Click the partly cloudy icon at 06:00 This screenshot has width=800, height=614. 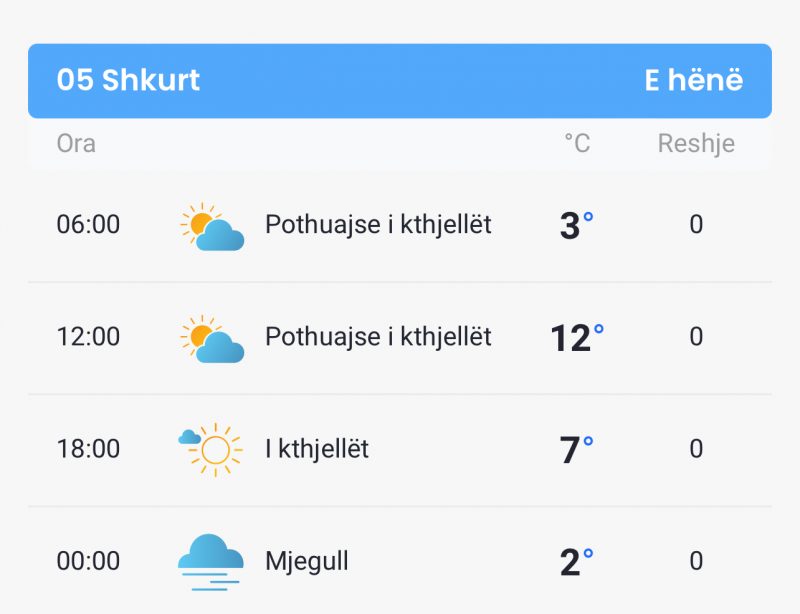pyautogui.click(x=212, y=226)
